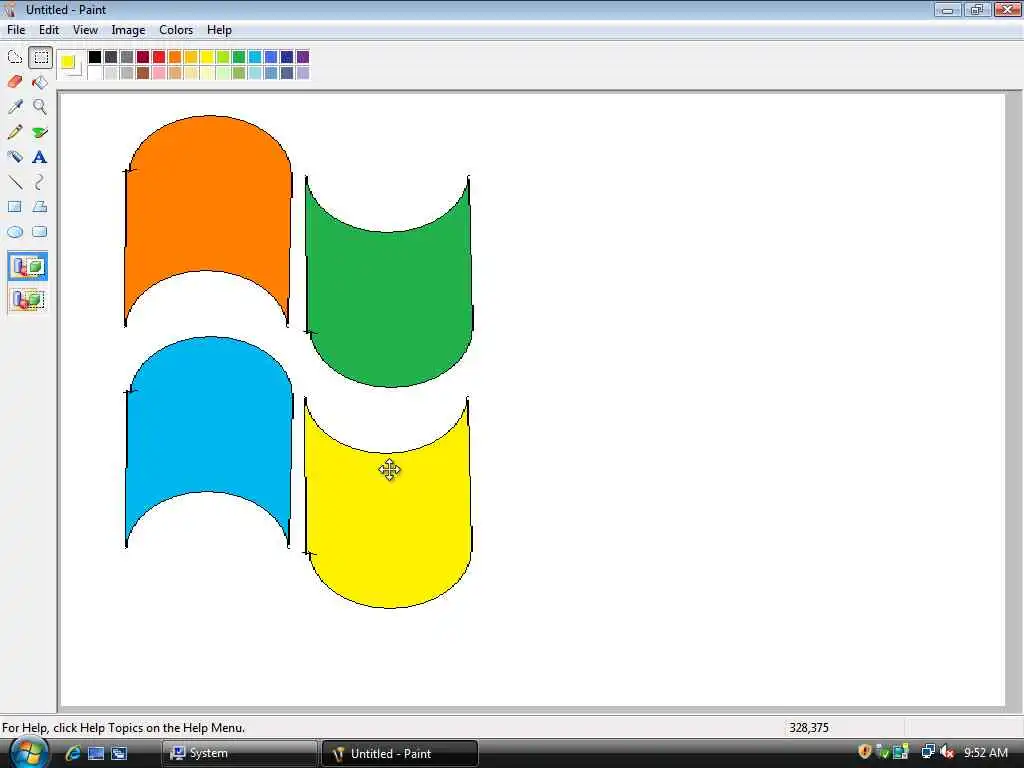Select the Brush tool
The image size is (1024, 768).
[40, 132]
